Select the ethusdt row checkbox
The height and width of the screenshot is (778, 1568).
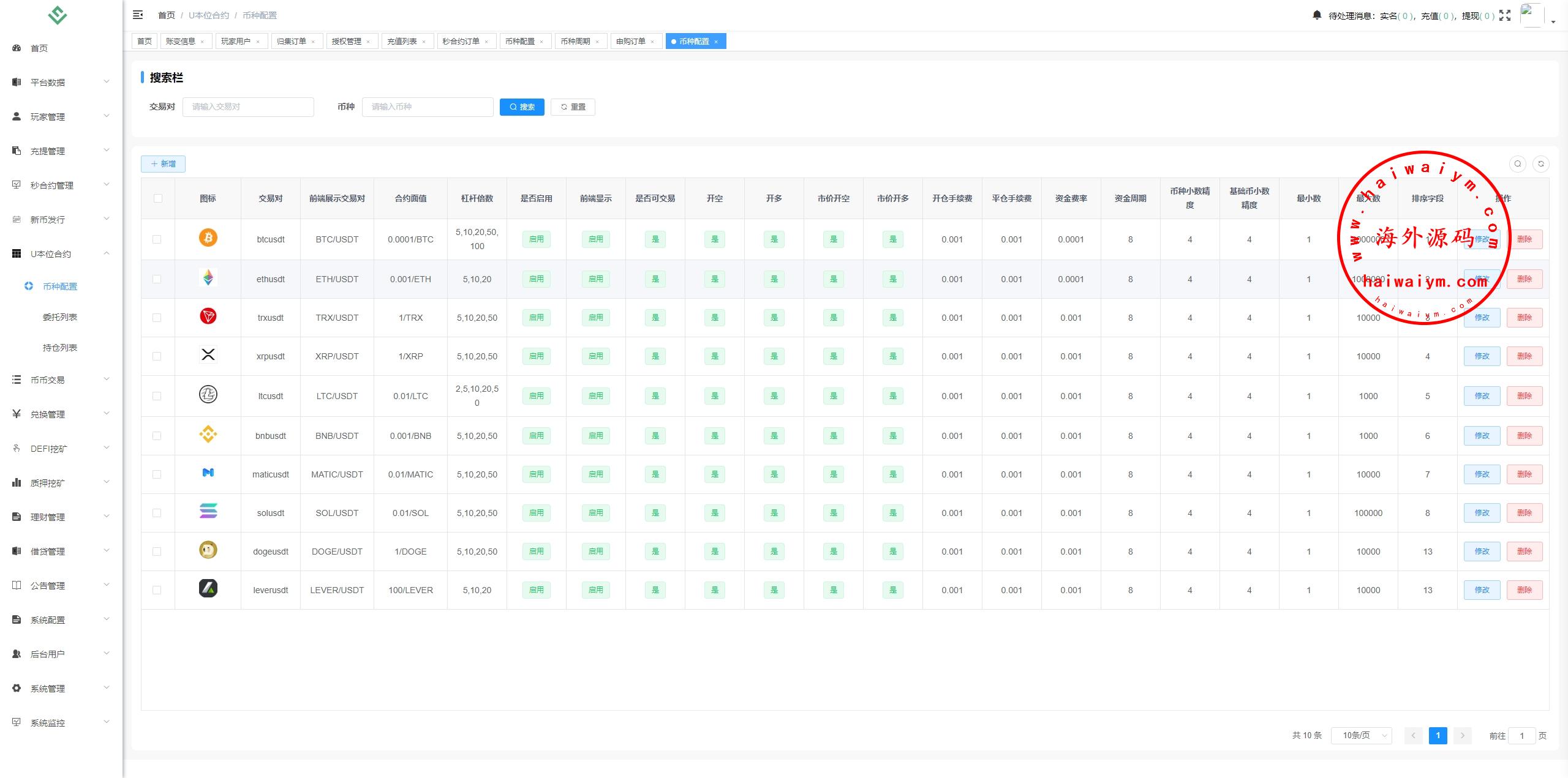click(157, 279)
